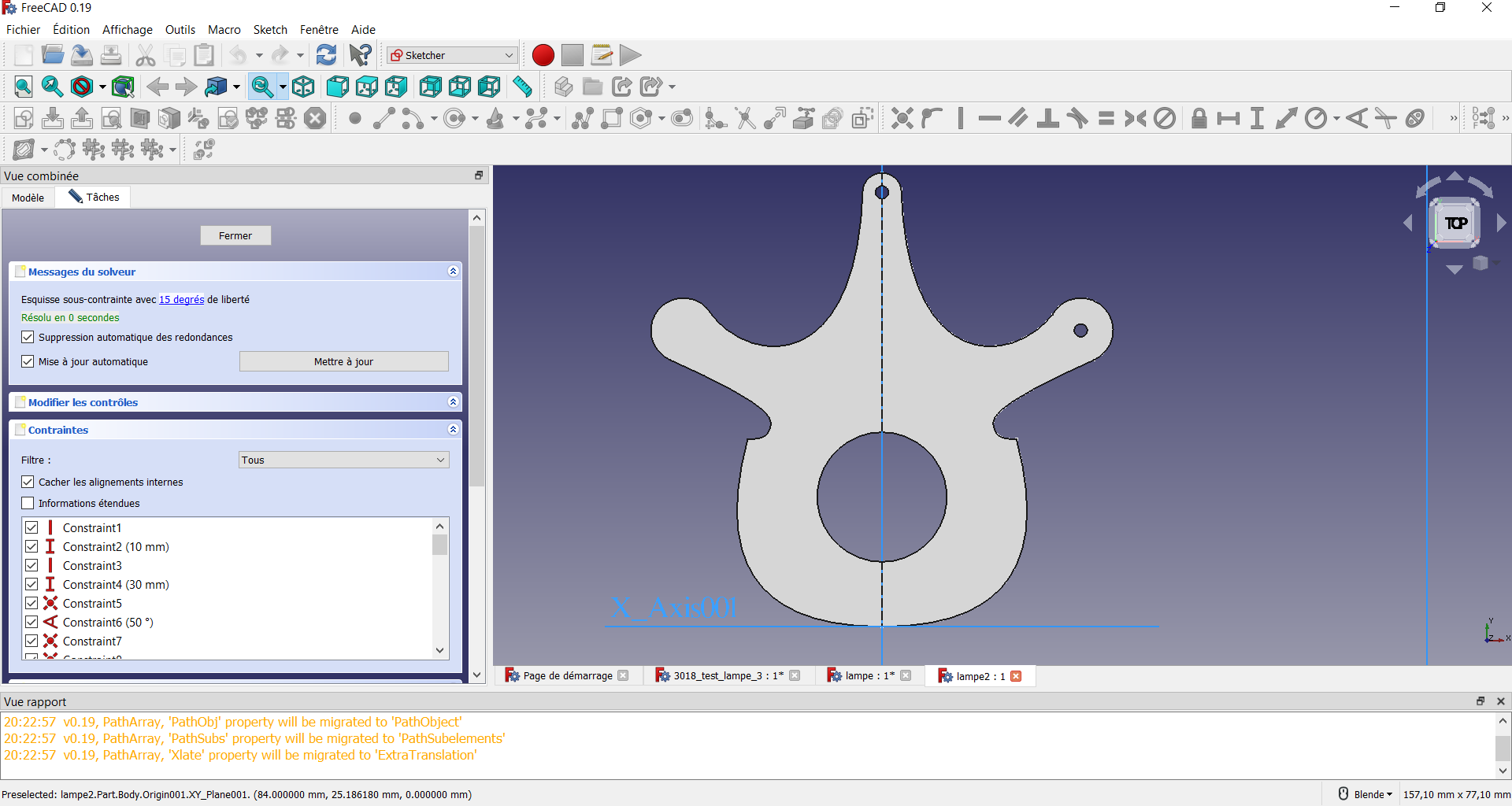The width and height of the screenshot is (1512, 806).
Task: Close the Vue rapport panel
Action: point(1500,701)
